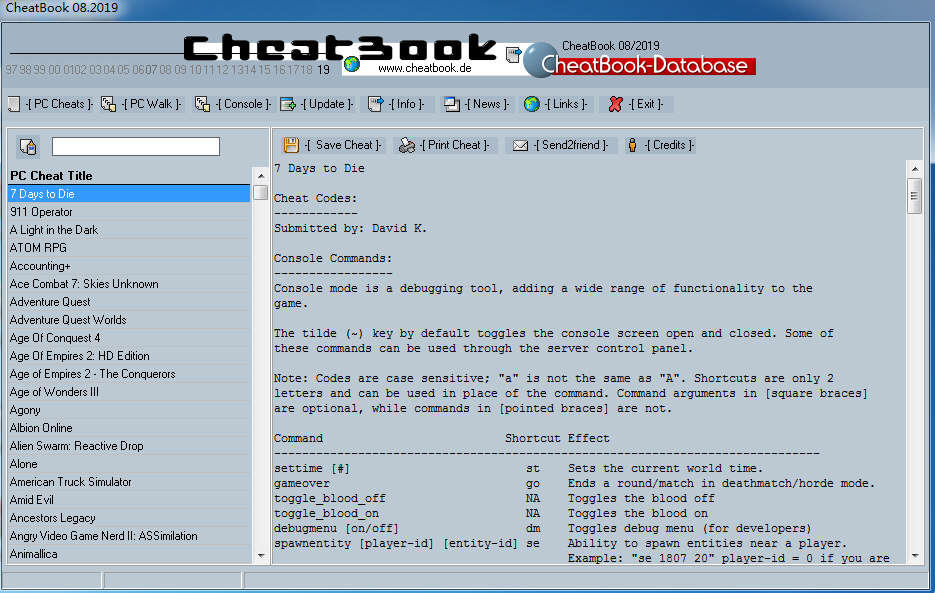Select '911 Operator' in list
Screen dimensions: 935x593
pyautogui.click(x=129, y=212)
